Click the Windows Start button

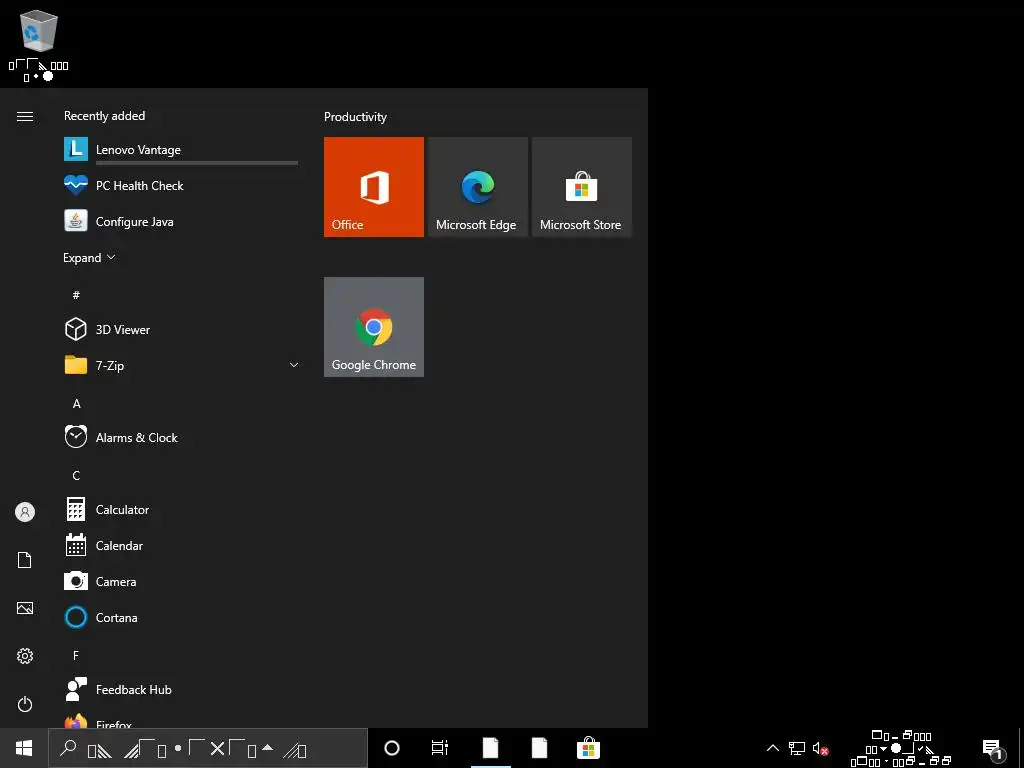tap(24, 748)
